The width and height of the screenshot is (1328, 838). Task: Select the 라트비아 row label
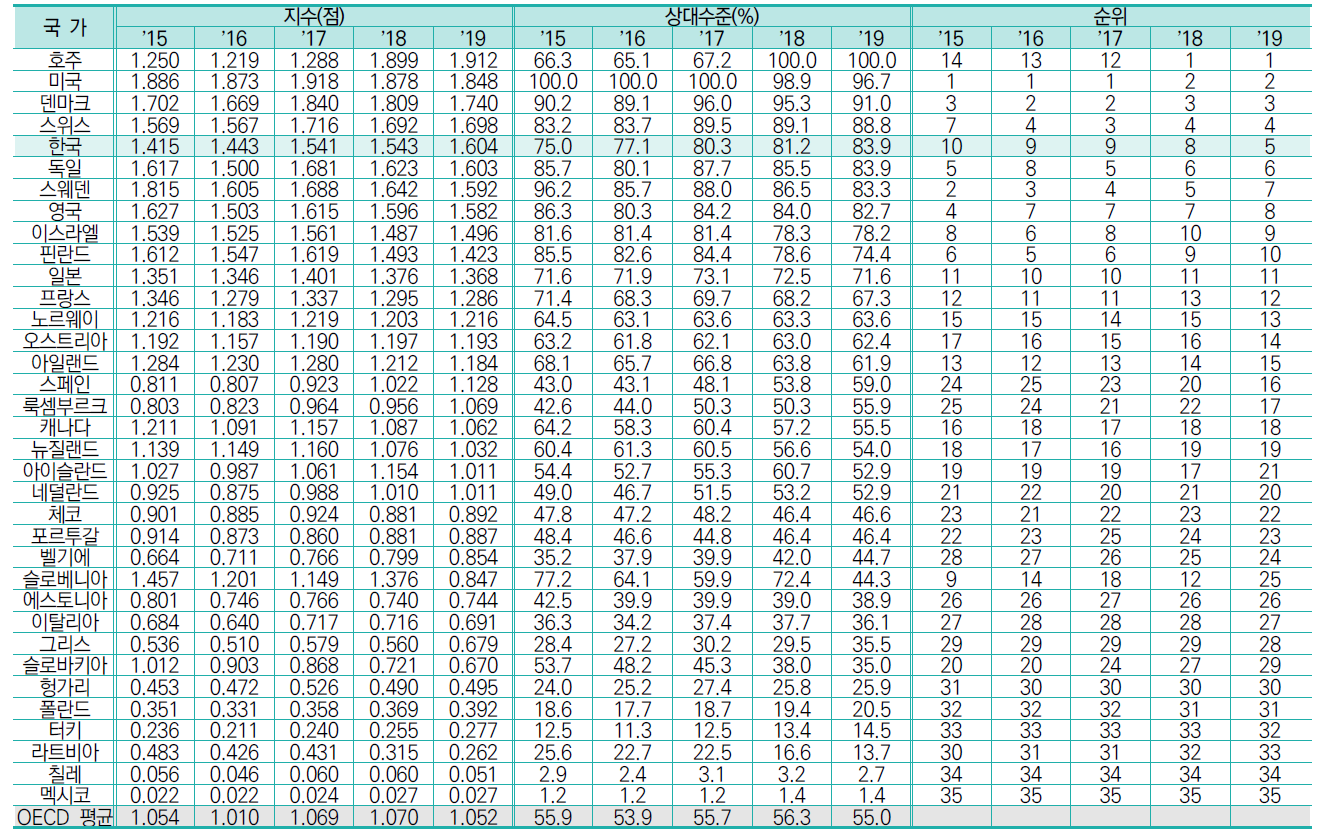click(65, 752)
